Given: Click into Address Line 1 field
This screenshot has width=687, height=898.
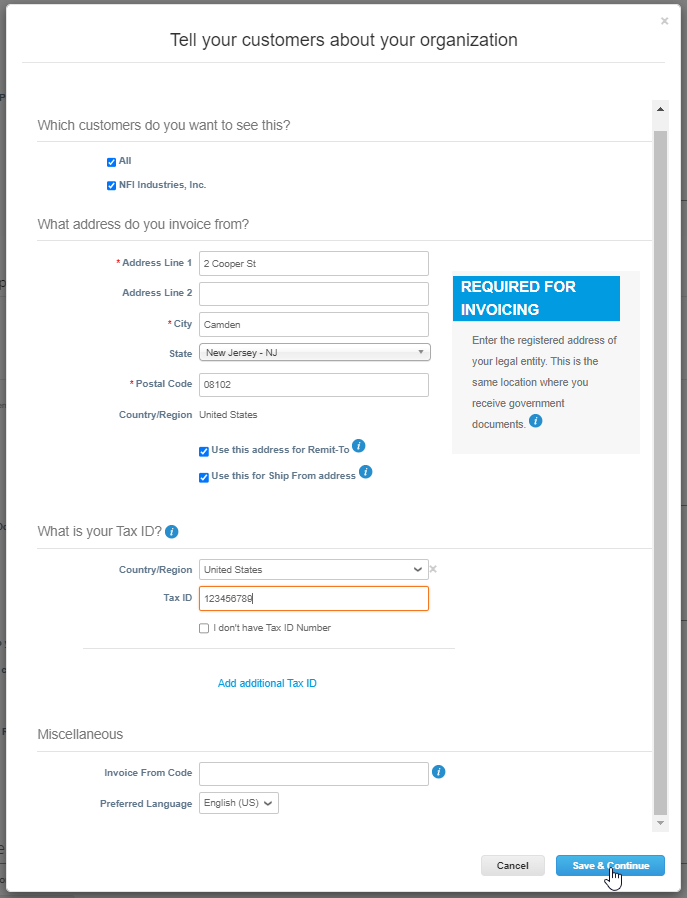Looking at the screenshot, I should [314, 263].
